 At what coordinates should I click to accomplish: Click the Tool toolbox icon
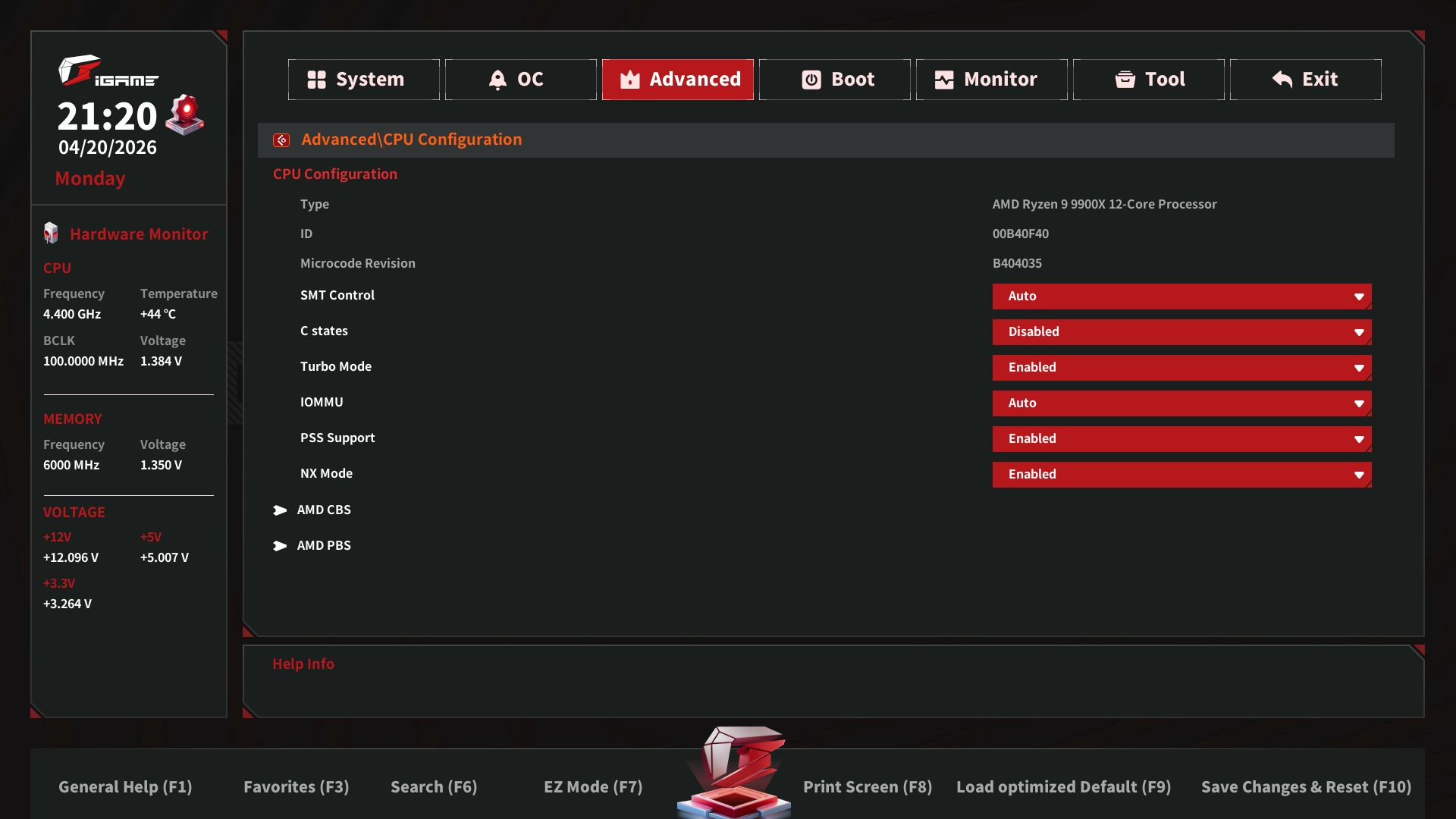tap(1125, 80)
